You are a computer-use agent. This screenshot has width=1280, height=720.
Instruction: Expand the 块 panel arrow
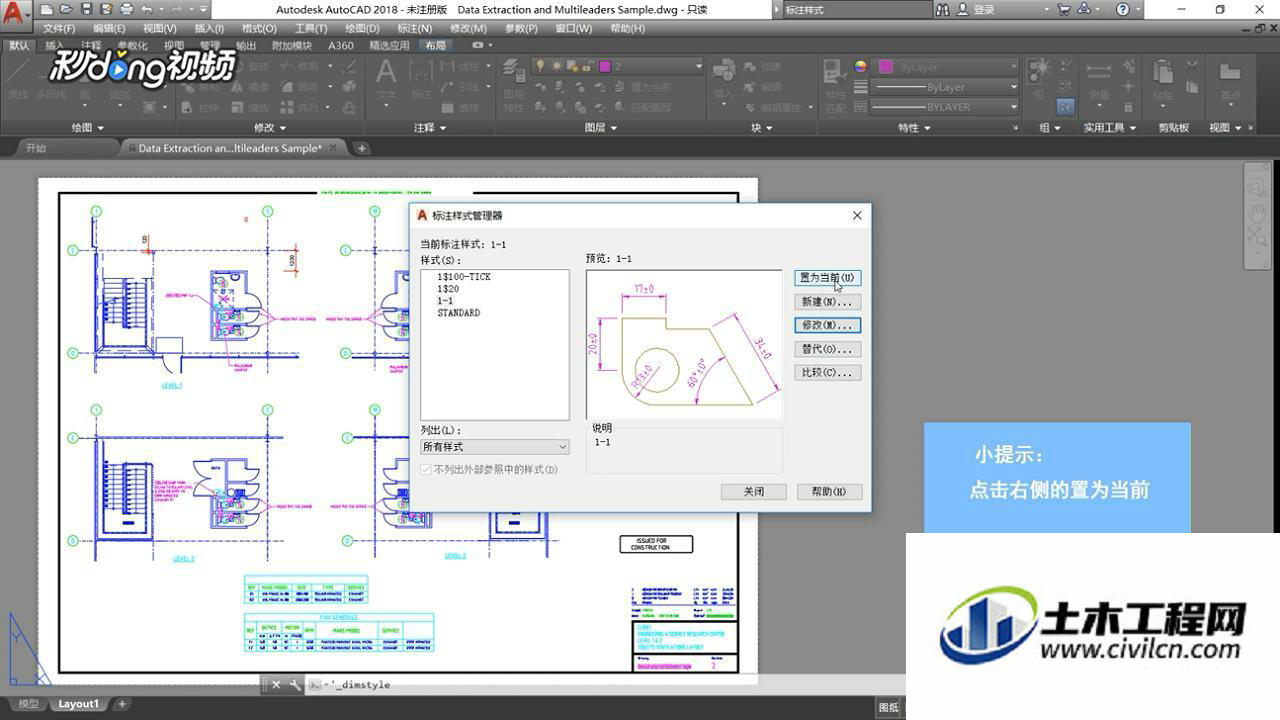point(770,128)
